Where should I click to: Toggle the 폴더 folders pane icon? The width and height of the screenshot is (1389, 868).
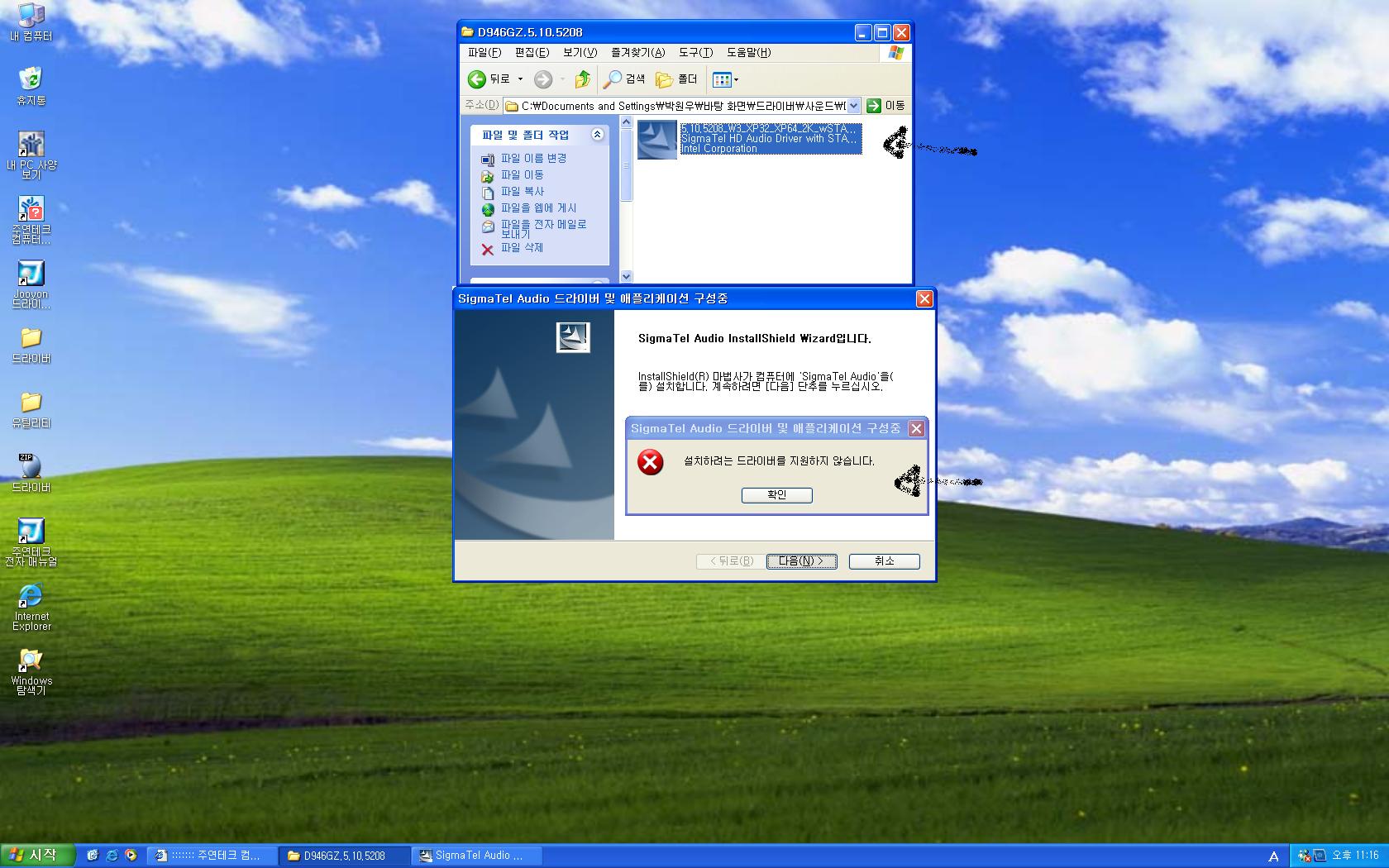pos(676,79)
